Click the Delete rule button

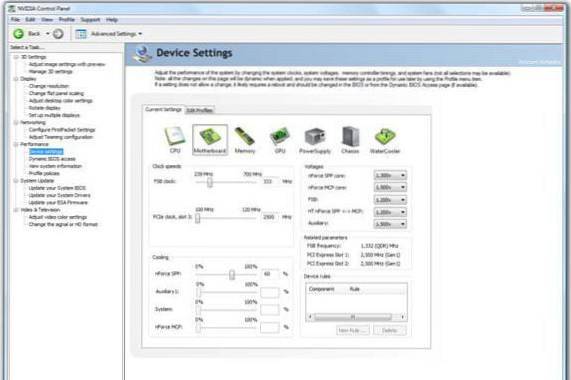390,330
